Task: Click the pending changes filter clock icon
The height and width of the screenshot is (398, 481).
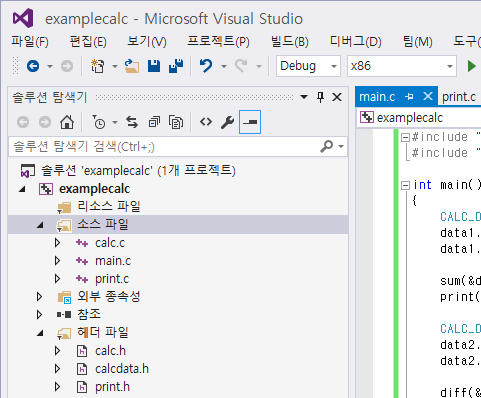Action: (x=99, y=122)
